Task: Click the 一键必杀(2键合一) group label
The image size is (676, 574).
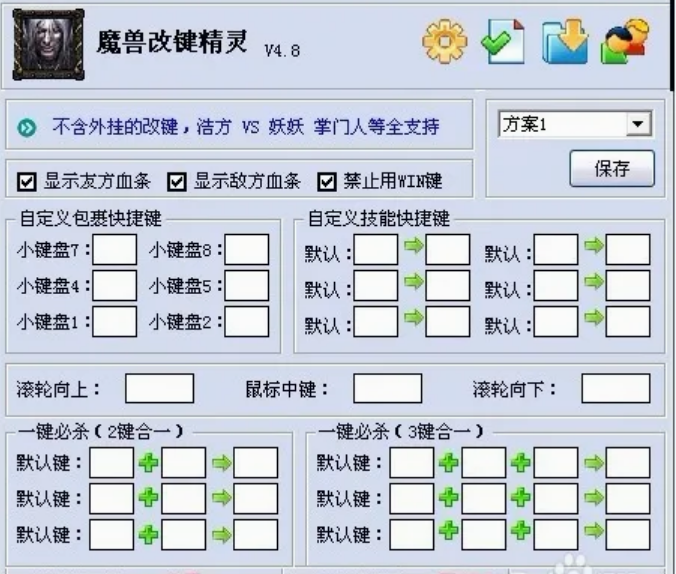Action: coord(100,431)
